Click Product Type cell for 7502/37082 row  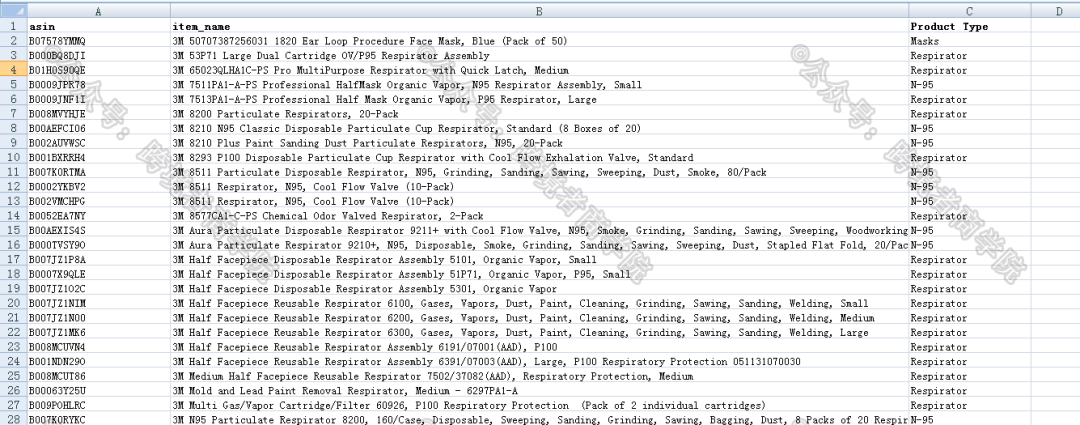[970, 376]
